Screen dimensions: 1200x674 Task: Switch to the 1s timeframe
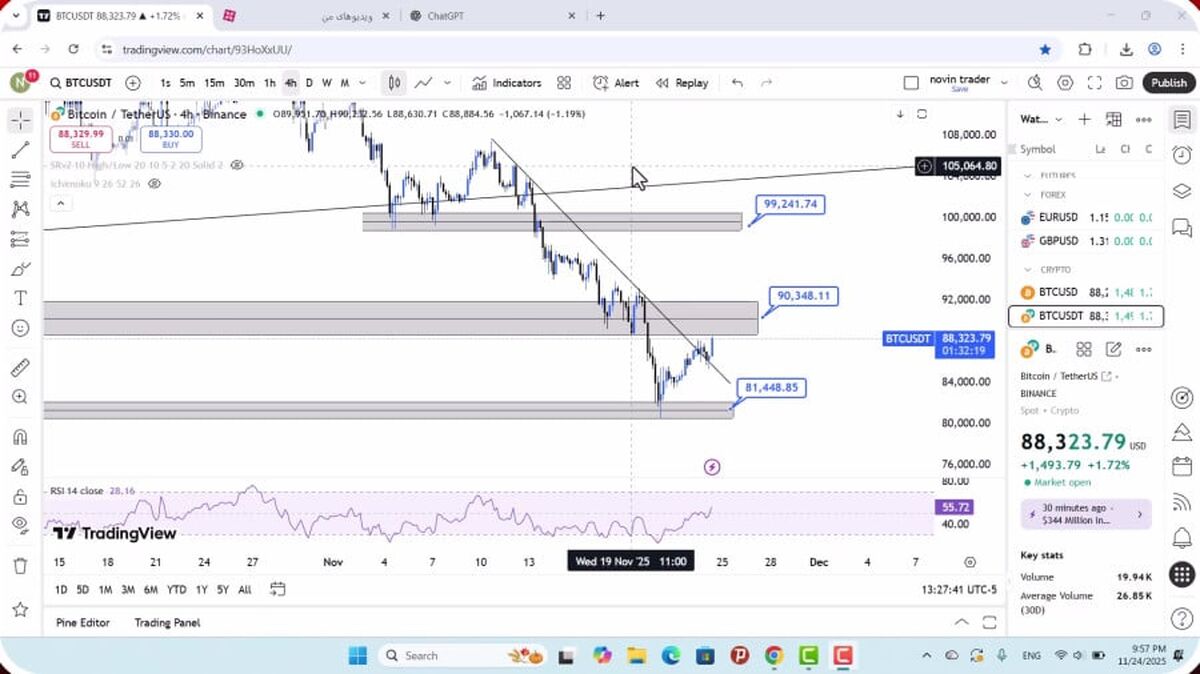click(165, 83)
